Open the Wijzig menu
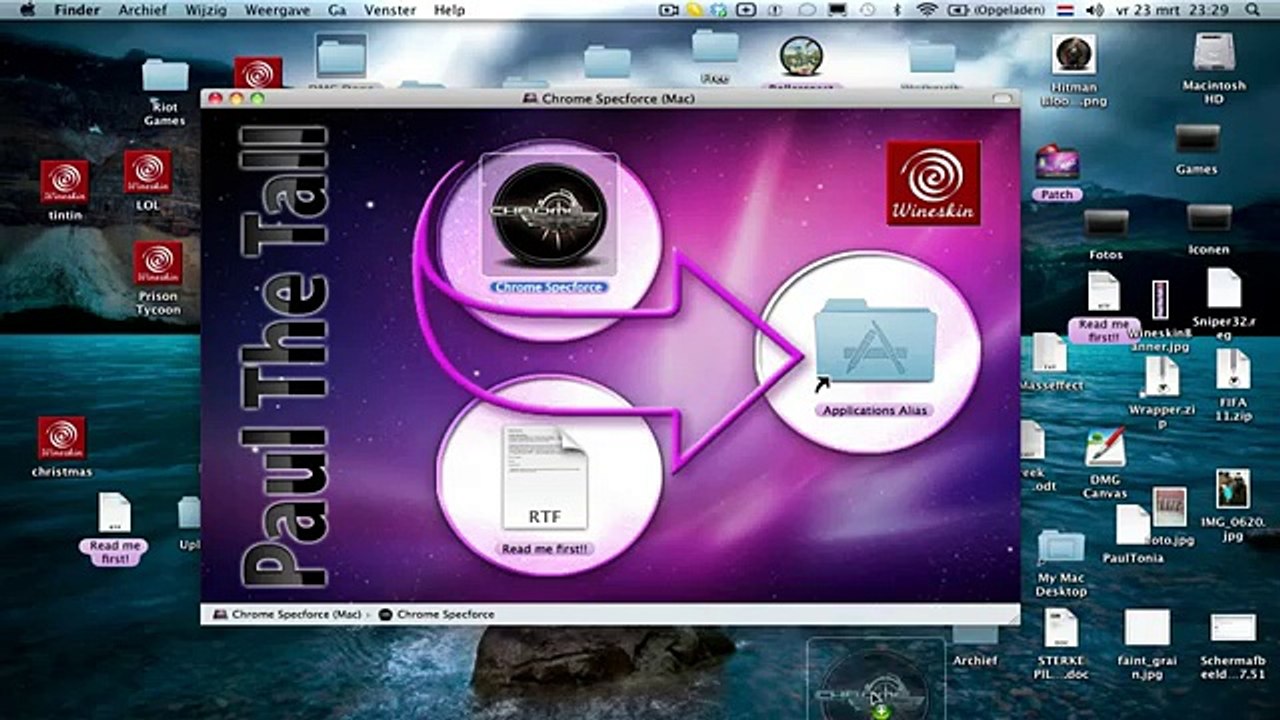The height and width of the screenshot is (720, 1280). [x=205, y=10]
